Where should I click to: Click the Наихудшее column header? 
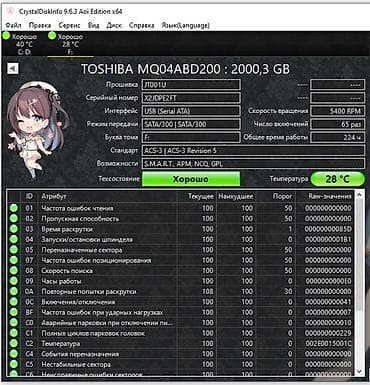point(236,196)
